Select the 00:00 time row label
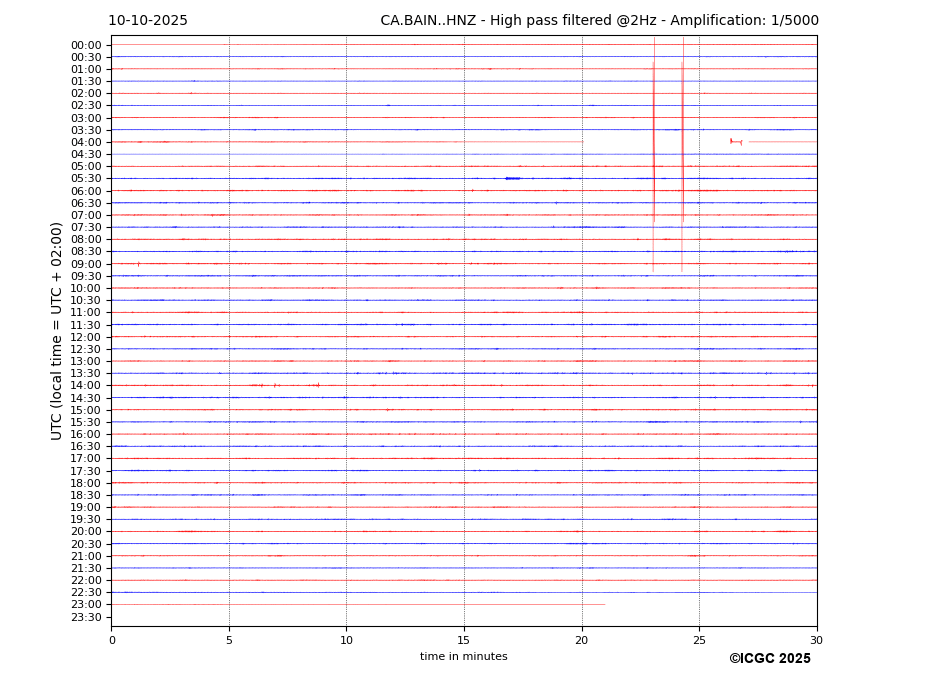Screen dimensions: 927x696 86,45
